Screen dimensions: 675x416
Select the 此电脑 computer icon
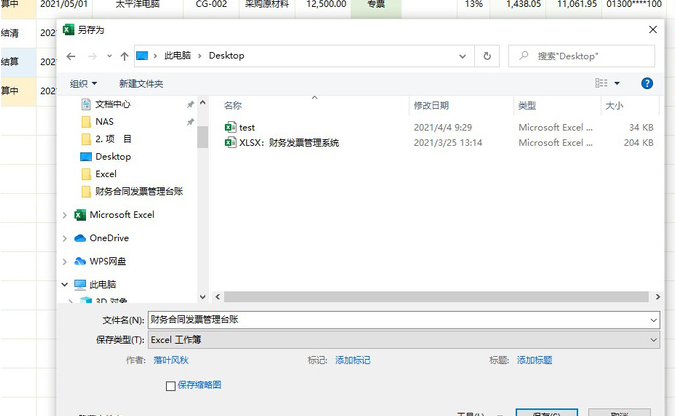click(x=80, y=284)
